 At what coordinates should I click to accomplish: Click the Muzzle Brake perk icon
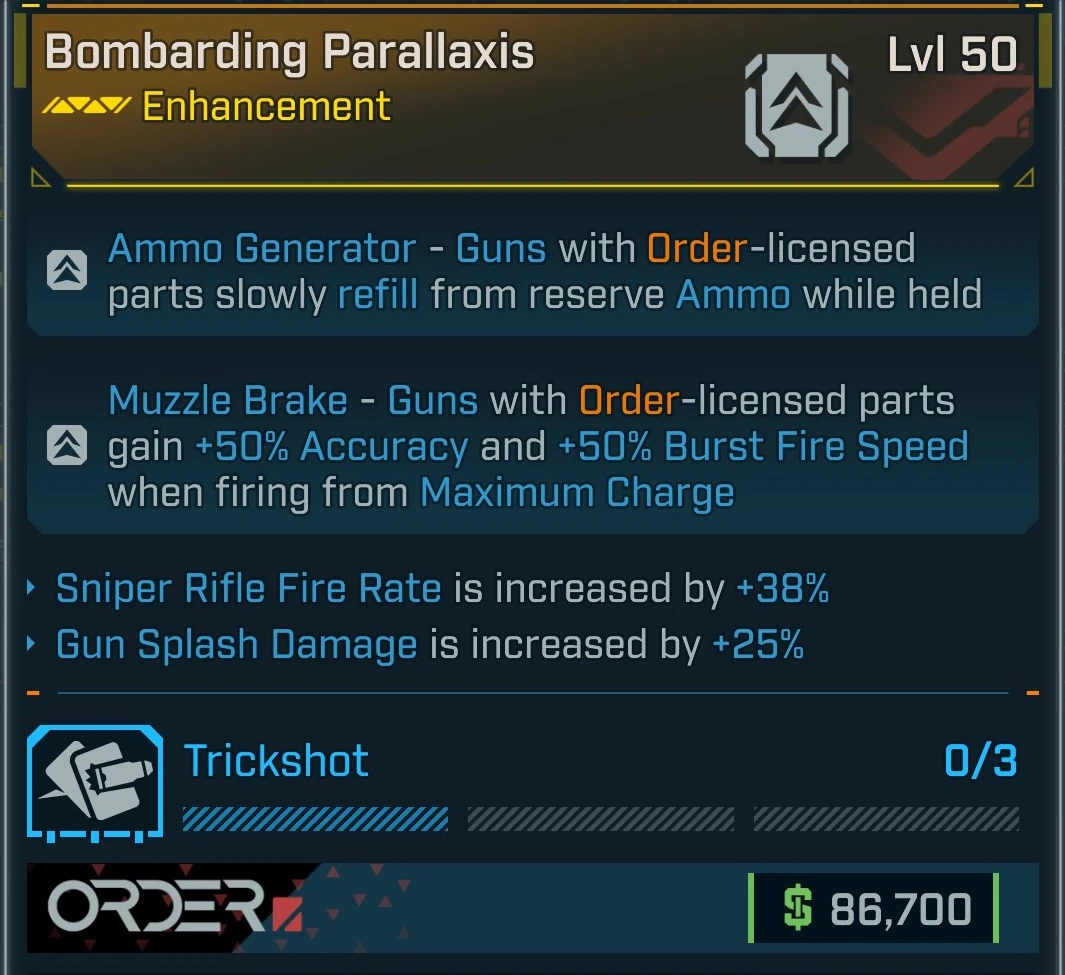point(67,446)
